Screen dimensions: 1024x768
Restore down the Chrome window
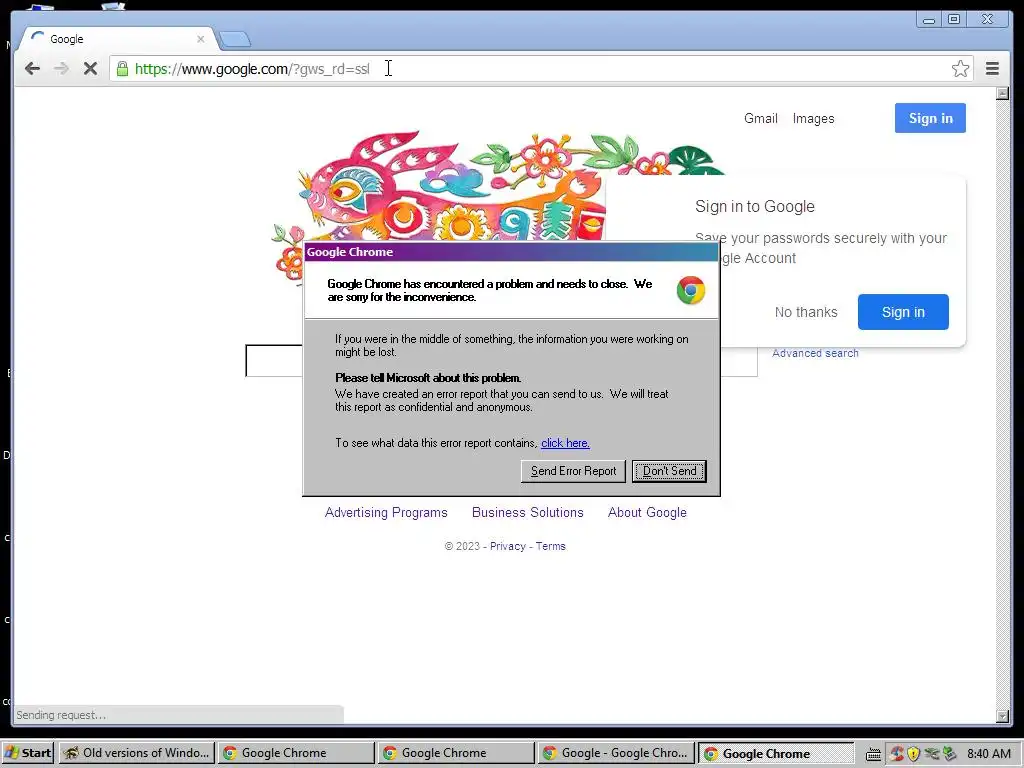954,20
